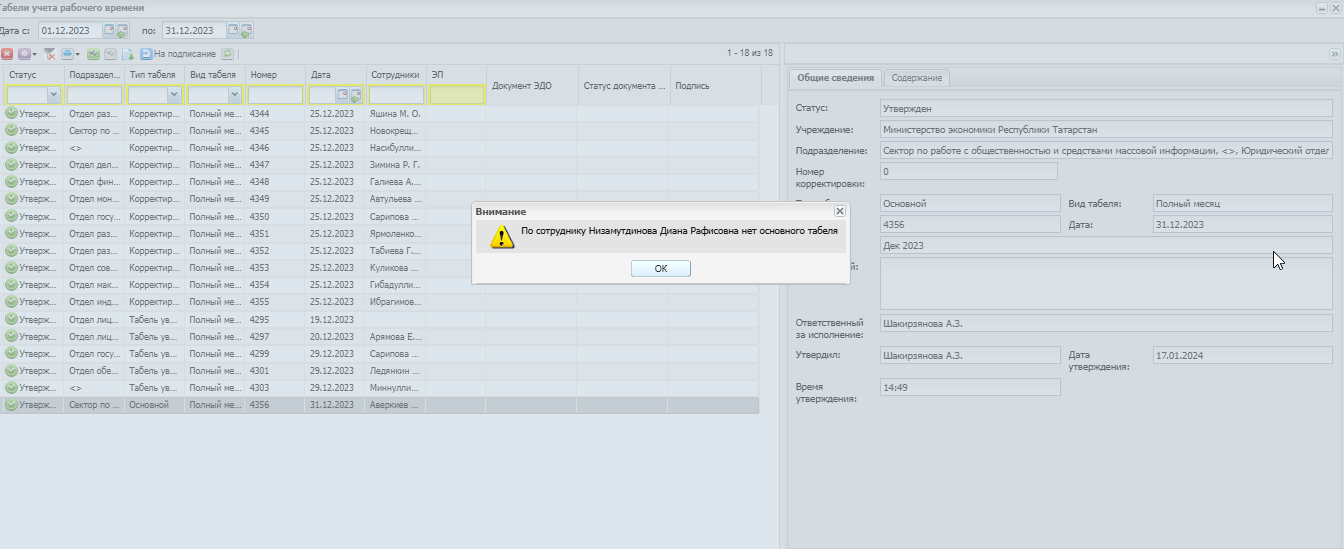Click the green status icon in row 4344
Screen dimensions: 1344x549
point(11,113)
